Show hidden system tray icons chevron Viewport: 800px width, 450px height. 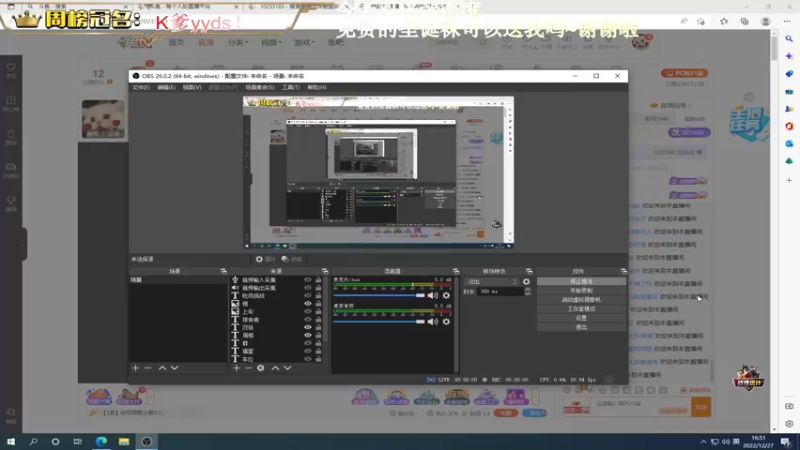(x=704, y=442)
